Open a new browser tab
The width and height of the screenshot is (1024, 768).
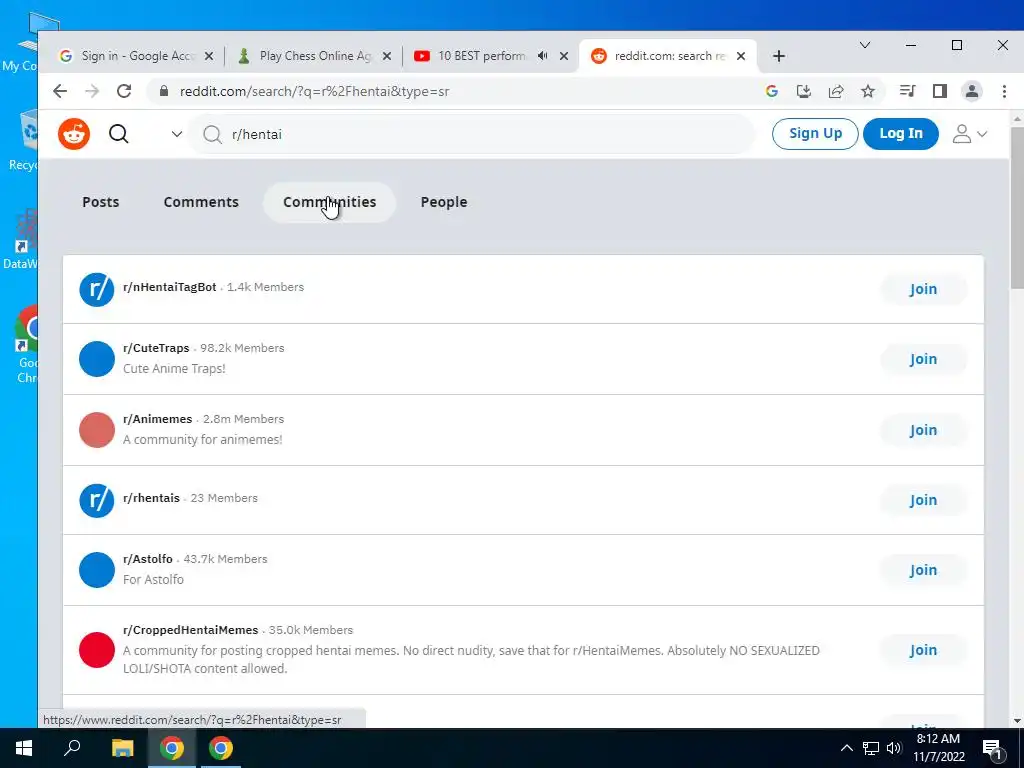pyautogui.click(x=778, y=56)
